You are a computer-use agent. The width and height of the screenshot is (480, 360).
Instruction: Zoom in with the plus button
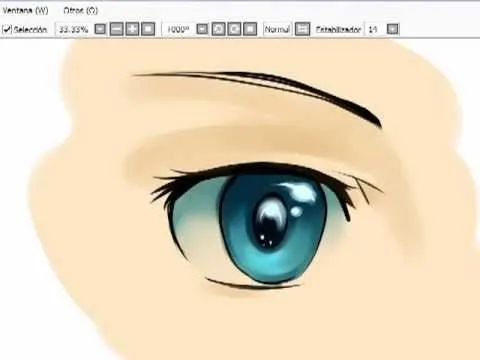coord(132,29)
